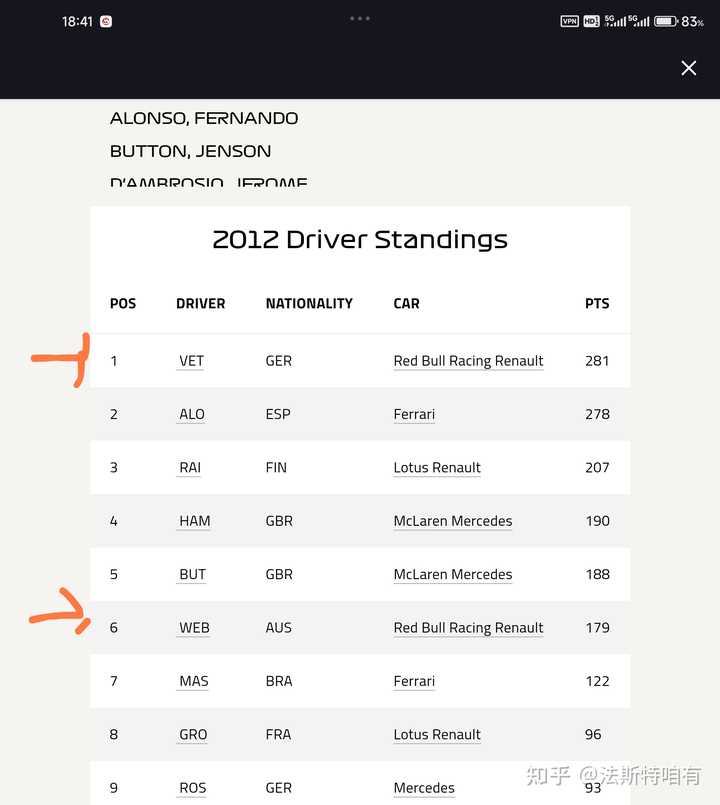
Task: Open Red Bull Racing Renault link in first row
Action: tap(468, 361)
